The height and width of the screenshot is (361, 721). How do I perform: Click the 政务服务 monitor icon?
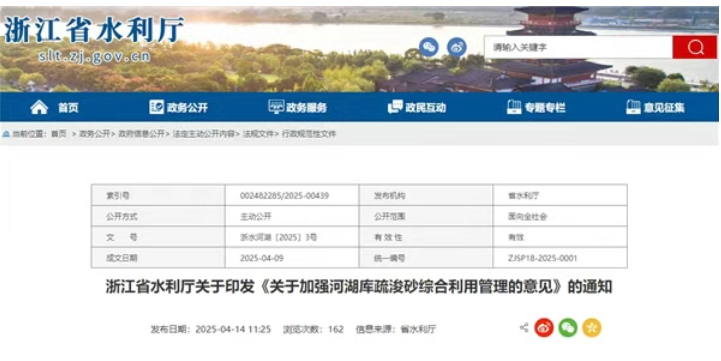point(276,107)
